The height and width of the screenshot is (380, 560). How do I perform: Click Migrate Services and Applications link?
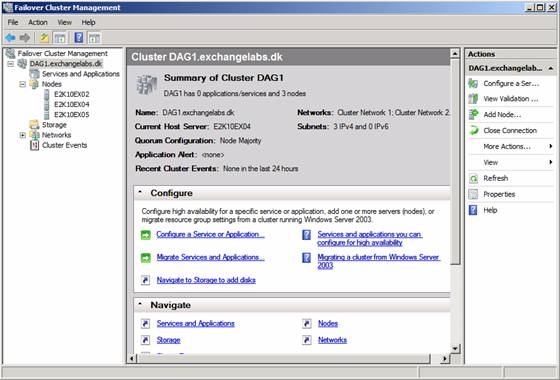210,257
